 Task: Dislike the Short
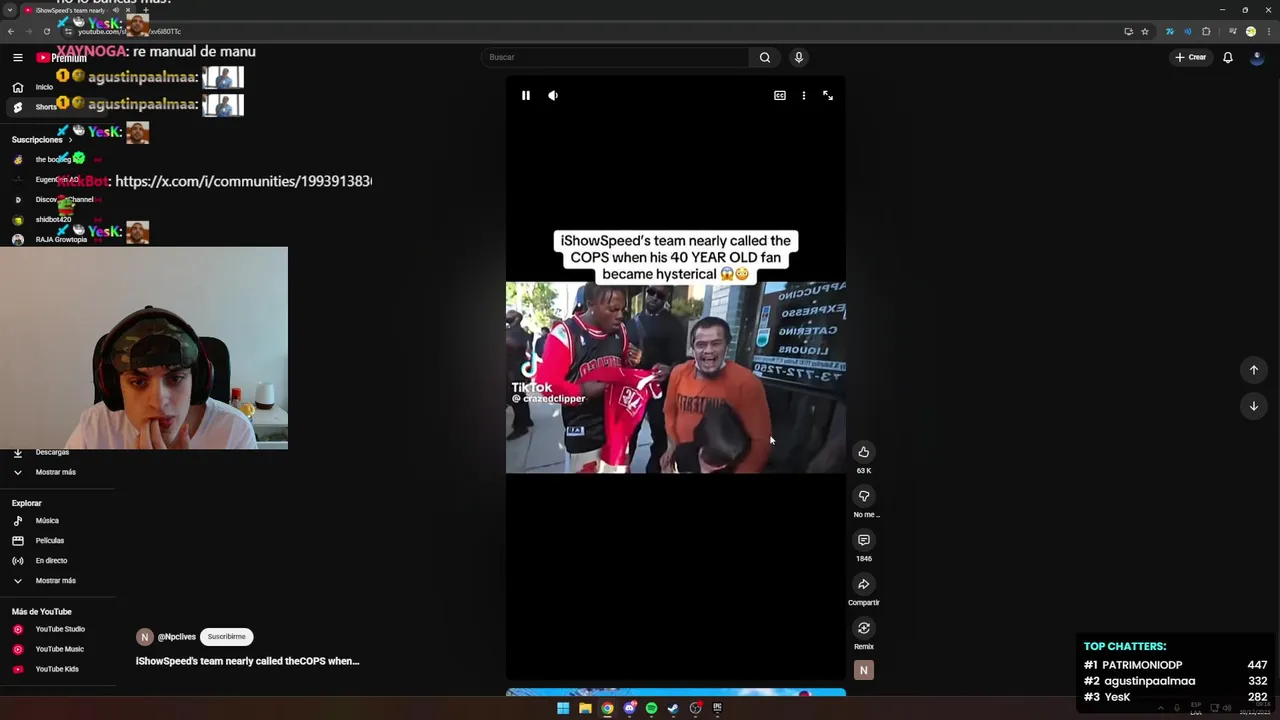(x=864, y=496)
